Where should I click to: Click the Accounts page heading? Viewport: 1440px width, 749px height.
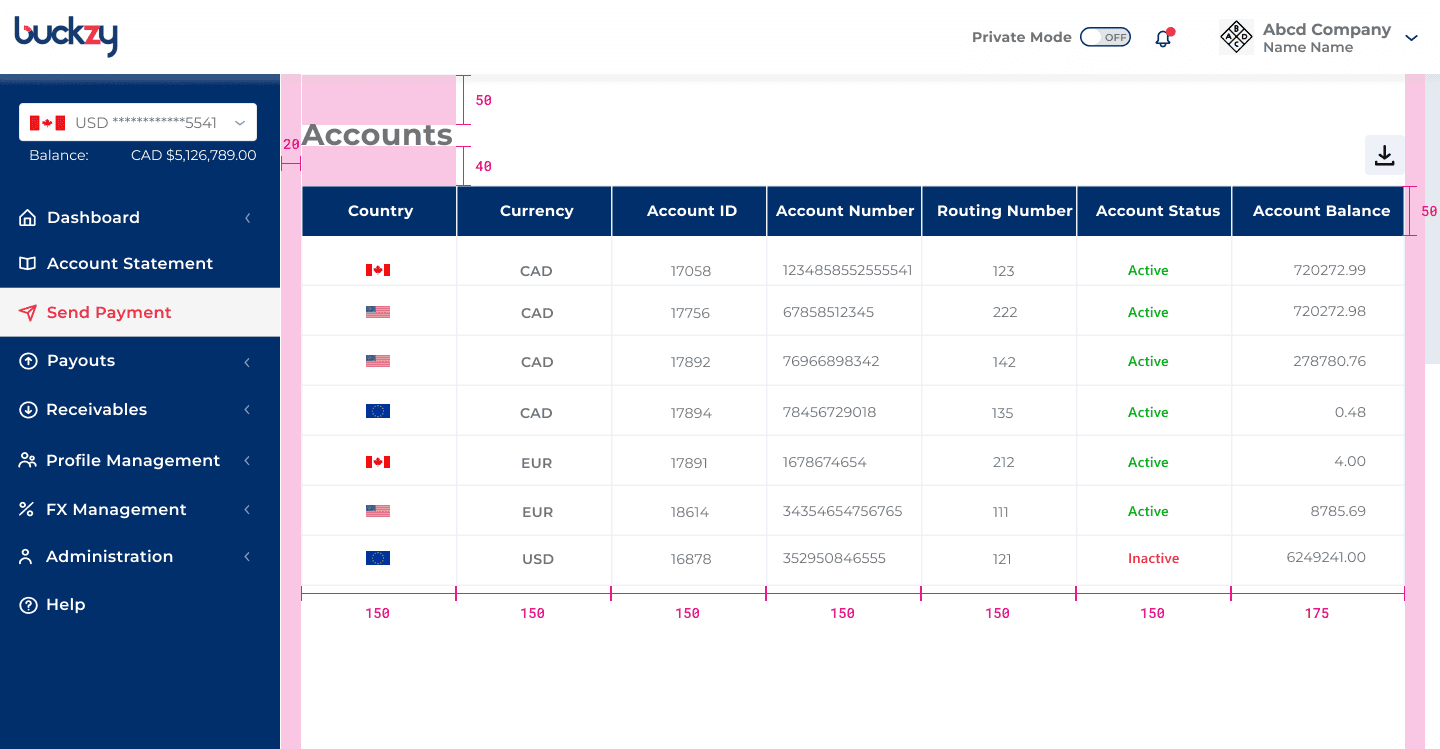pyautogui.click(x=377, y=135)
